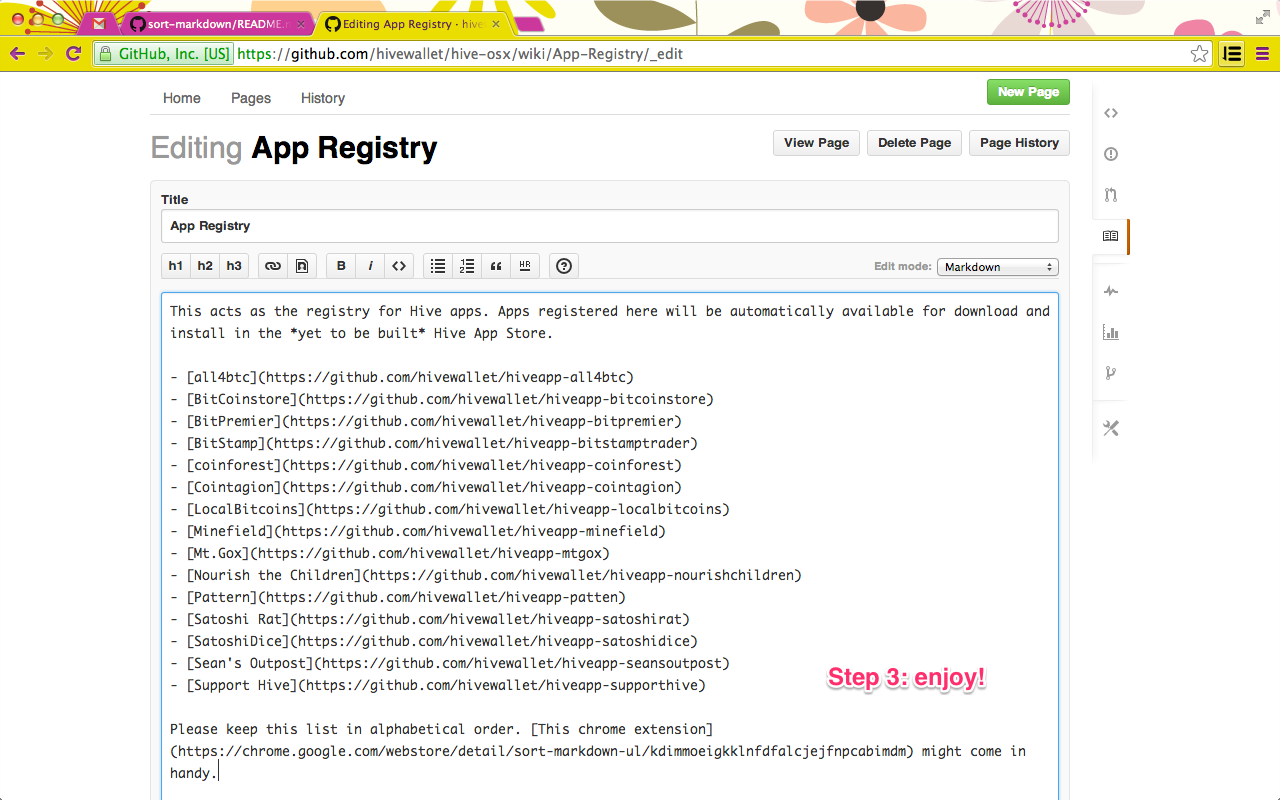Click the [Support Hive] list line
Viewport: 1280px width, 800px height.
pos(438,685)
